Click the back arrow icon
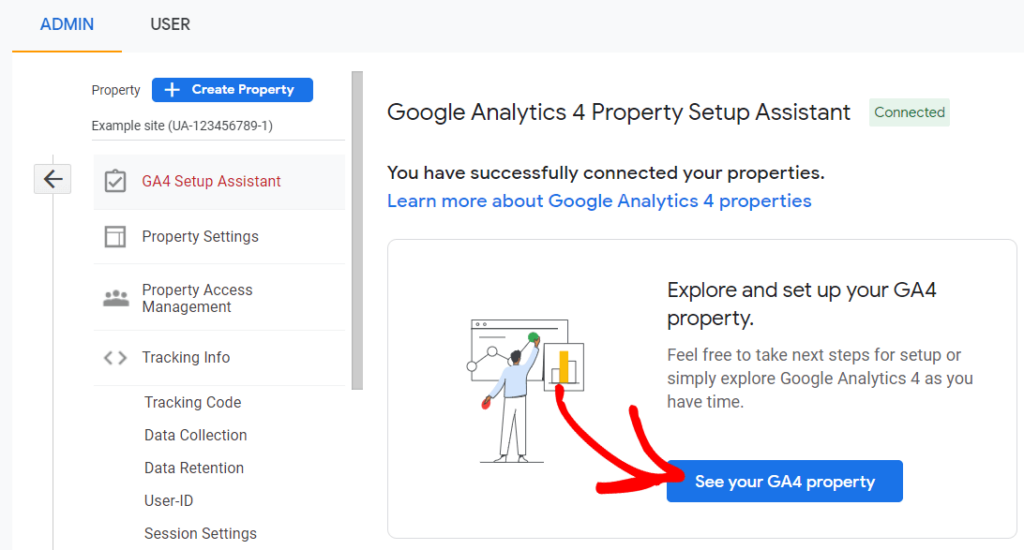 point(53,180)
